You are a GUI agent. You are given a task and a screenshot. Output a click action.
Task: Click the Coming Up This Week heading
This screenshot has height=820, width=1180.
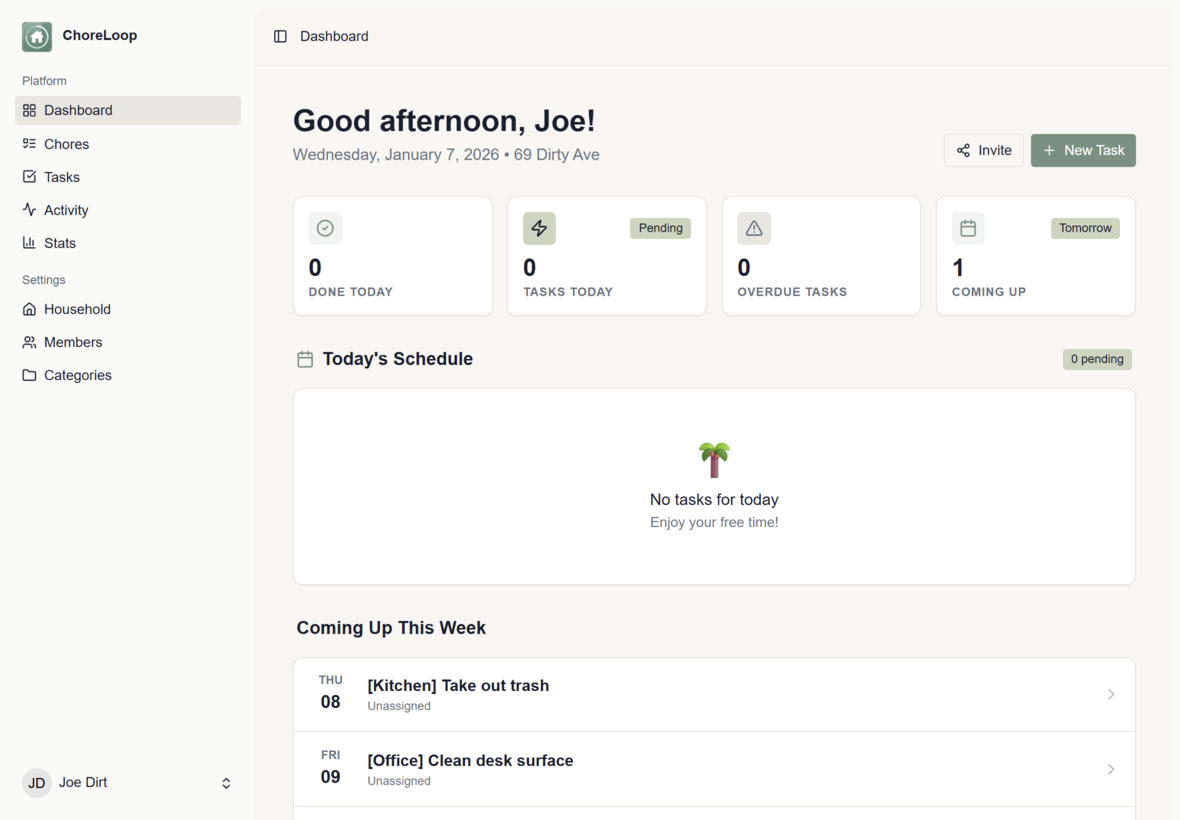tap(391, 628)
